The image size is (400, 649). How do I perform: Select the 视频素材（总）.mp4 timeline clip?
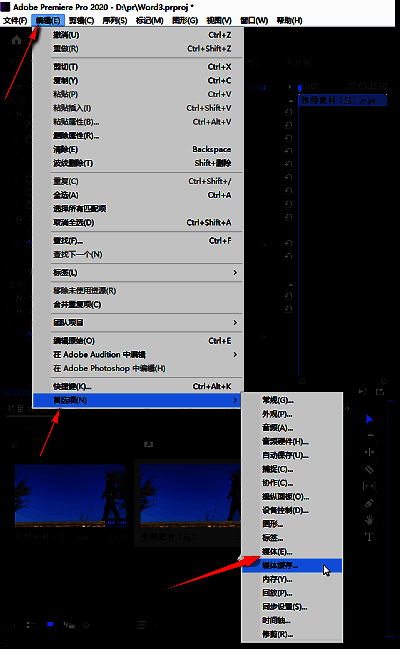point(342,100)
